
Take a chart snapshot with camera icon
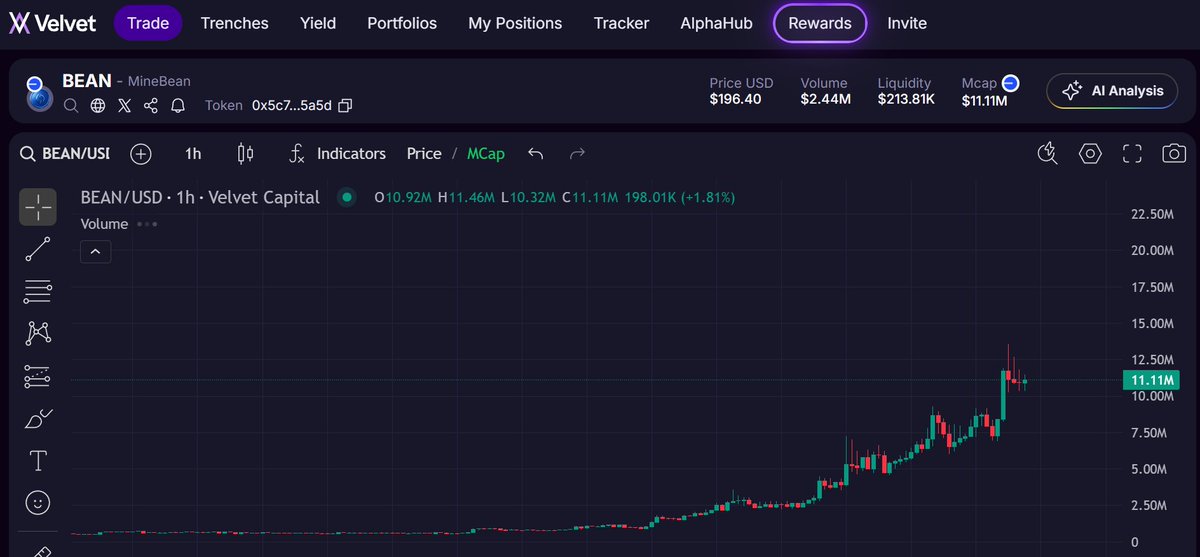pyautogui.click(x=1174, y=153)
